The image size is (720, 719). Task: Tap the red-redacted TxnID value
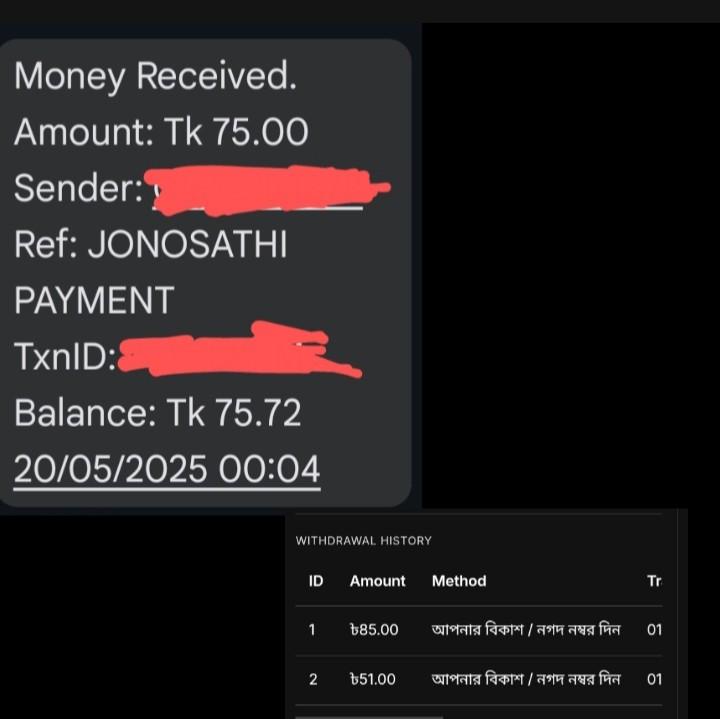coord(239,351)
